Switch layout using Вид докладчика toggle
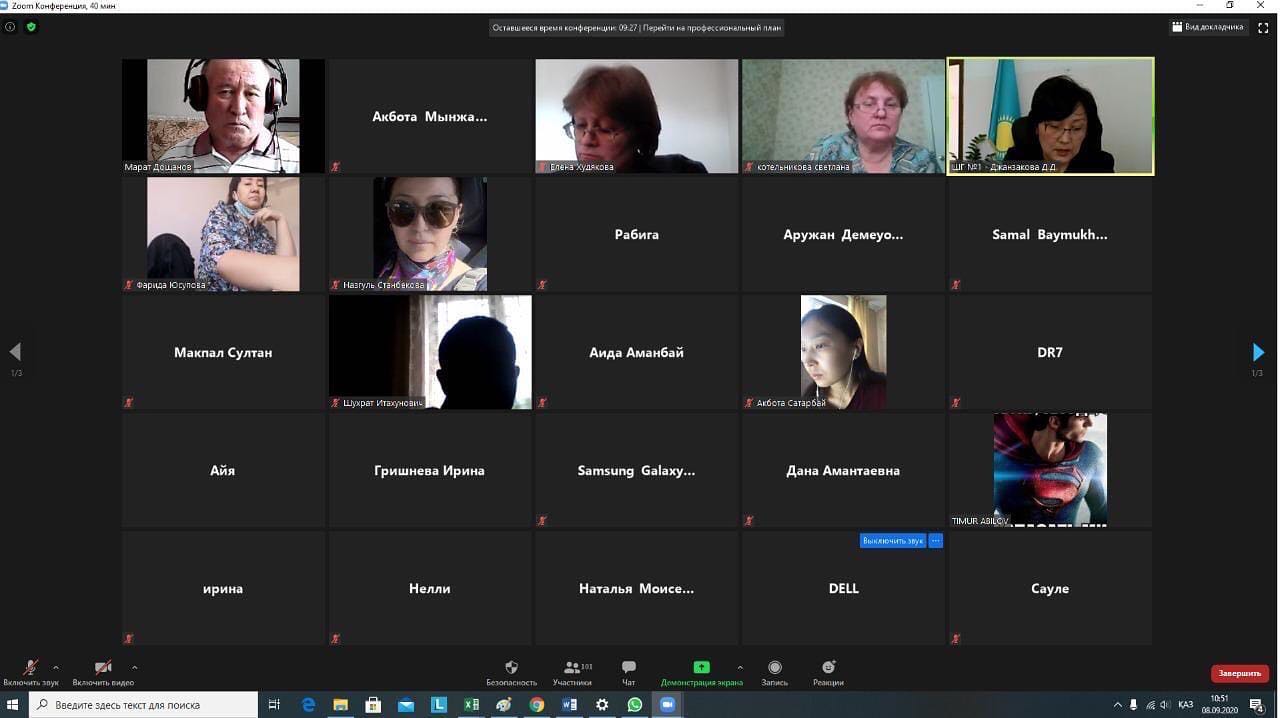The image size is (1280, 718). (x=1208, y=28)
